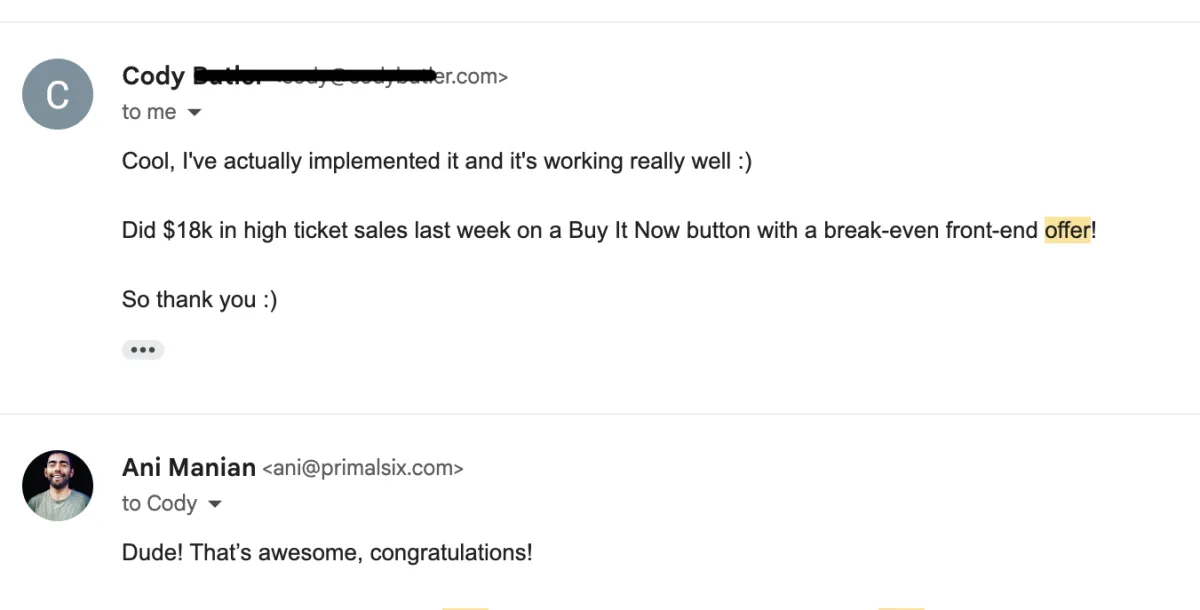
Task: Click the sender name "Cody"
Action: (153, 76)
